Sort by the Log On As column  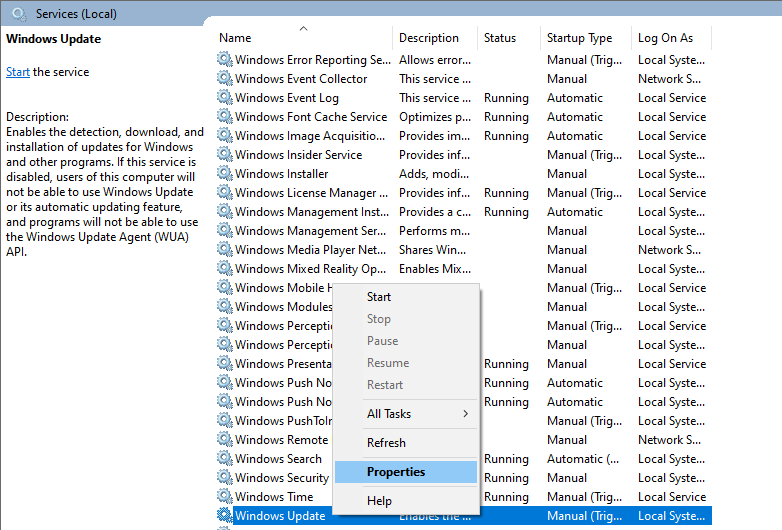tap(665, 38)
